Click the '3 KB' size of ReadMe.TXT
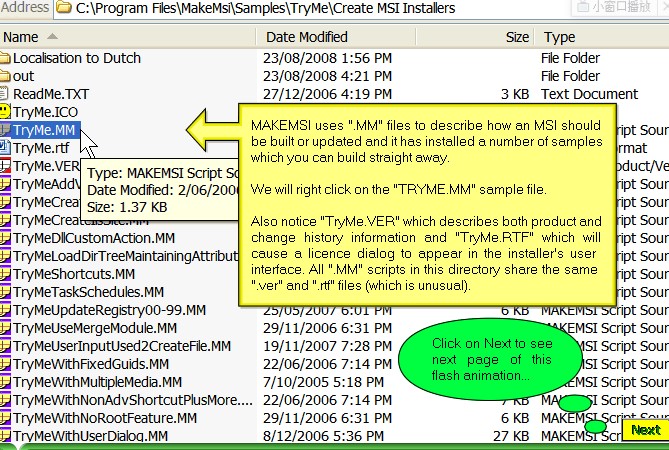The width and height of the screenshot is (669, 450). [515, 94]
